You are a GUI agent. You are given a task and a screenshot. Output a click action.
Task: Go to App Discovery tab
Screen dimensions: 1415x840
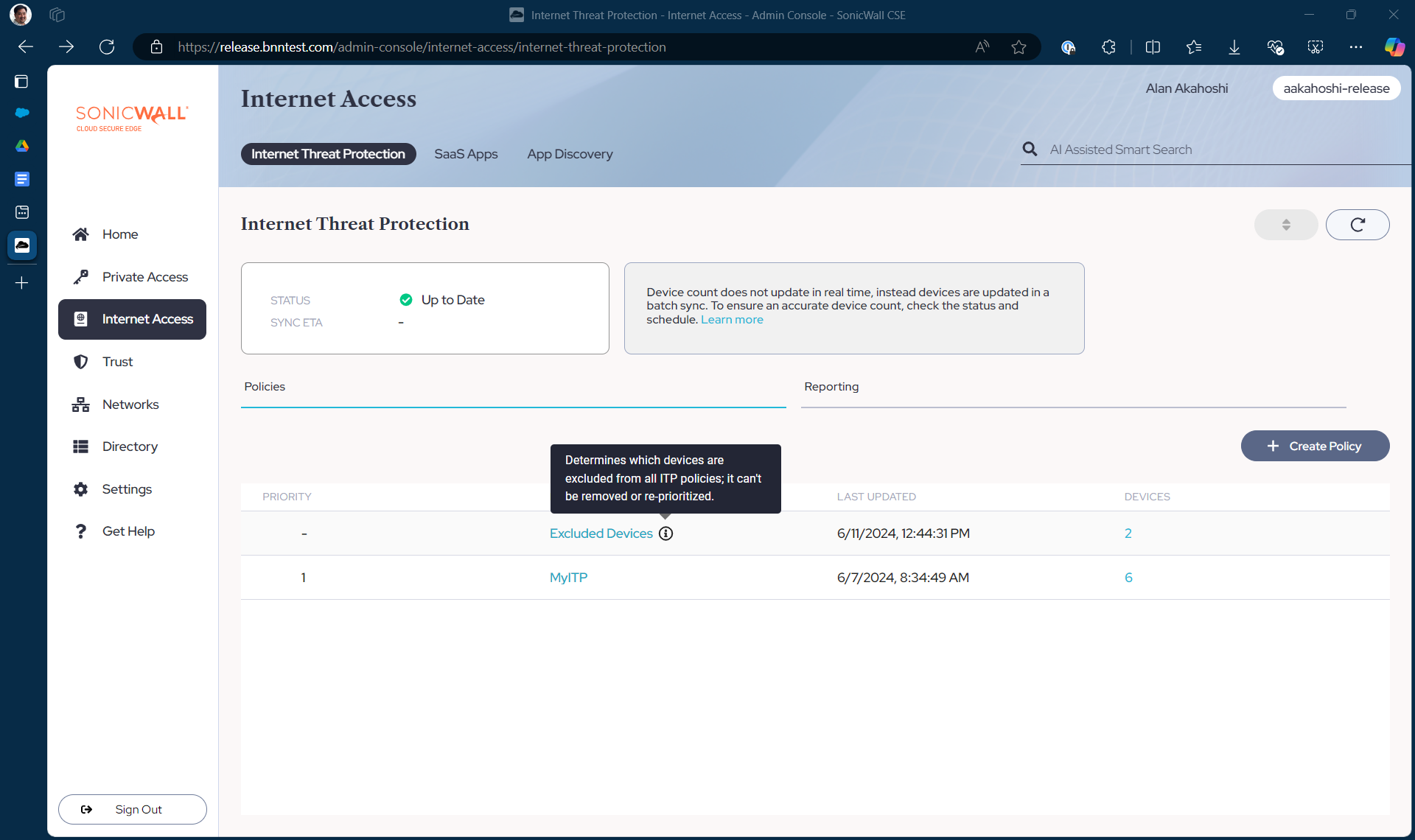570,154
